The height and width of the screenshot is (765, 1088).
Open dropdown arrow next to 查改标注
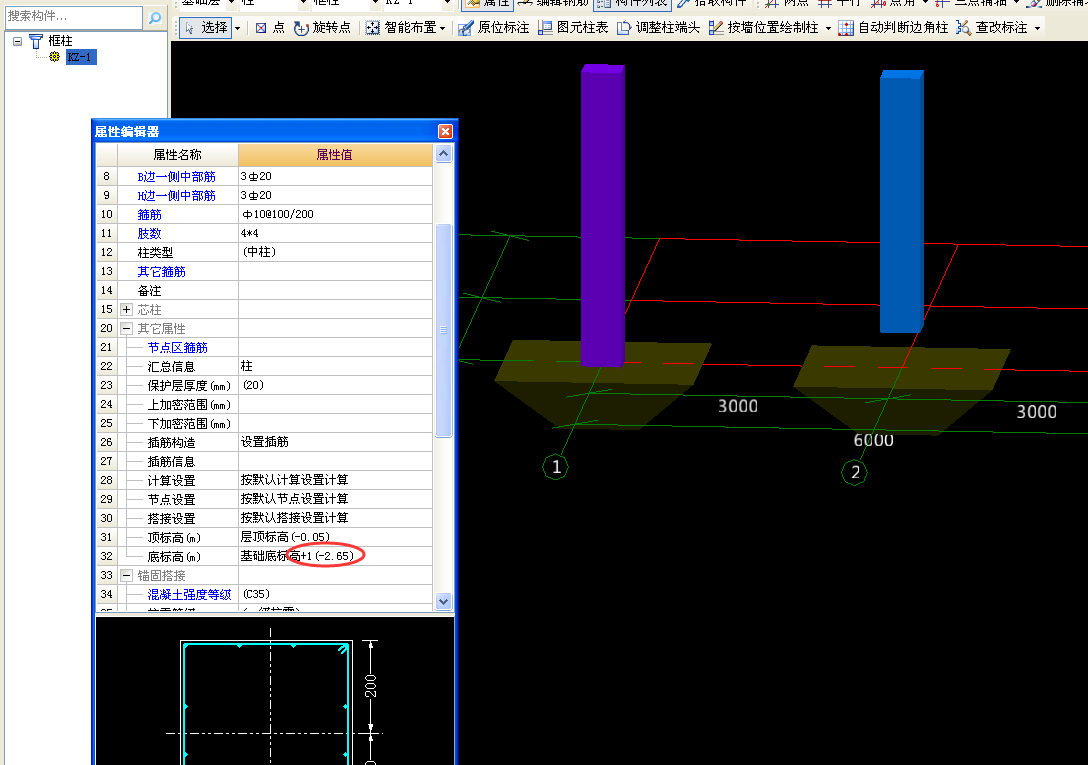click(1037, 28)
